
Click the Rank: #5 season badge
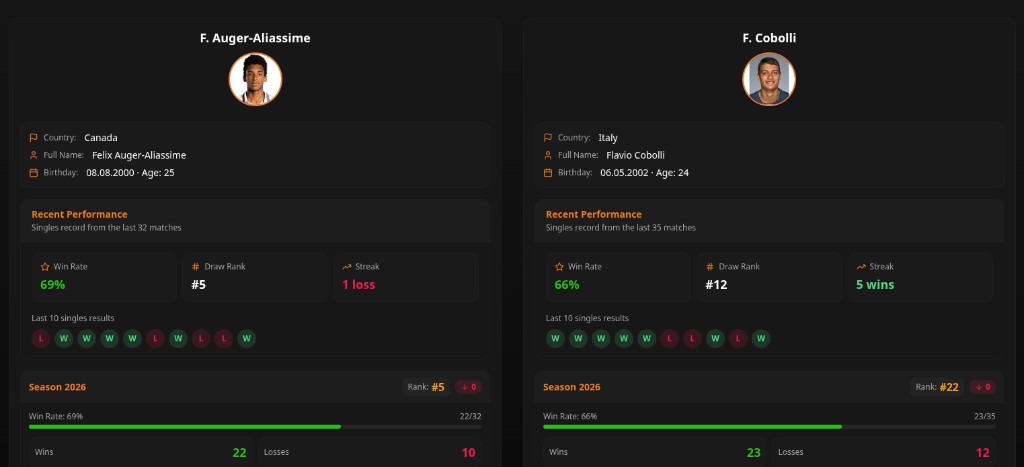(x=426, y=387)
